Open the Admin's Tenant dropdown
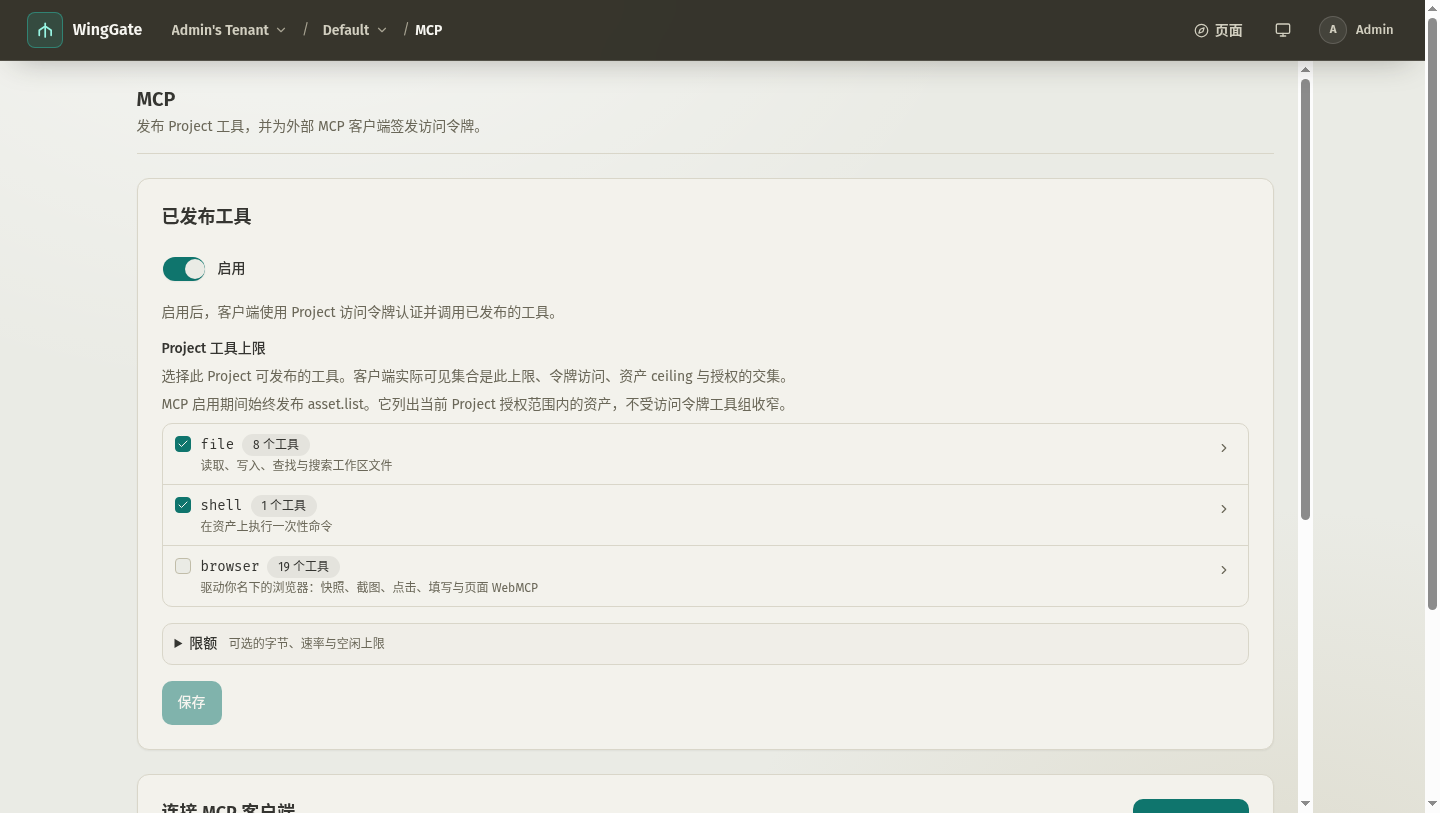Screen dimensions: 1440x813 tap(228, 30)
